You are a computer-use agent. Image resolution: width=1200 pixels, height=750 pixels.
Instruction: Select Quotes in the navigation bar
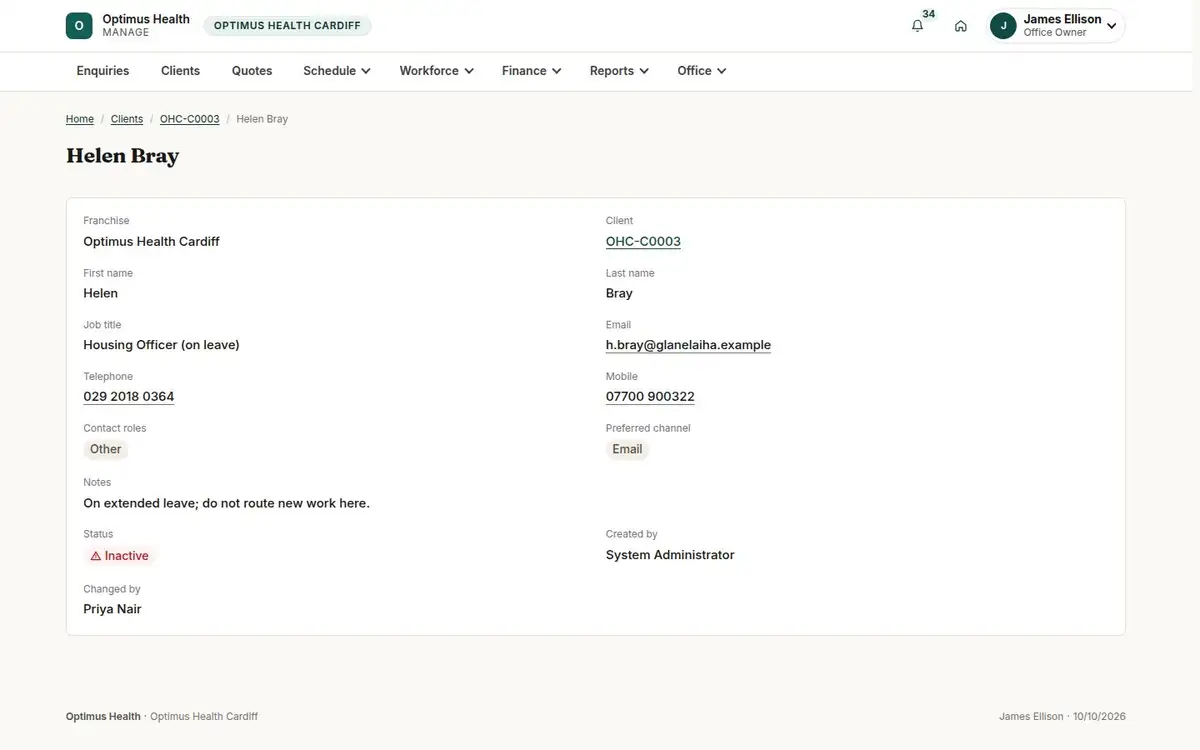[252, 71]
